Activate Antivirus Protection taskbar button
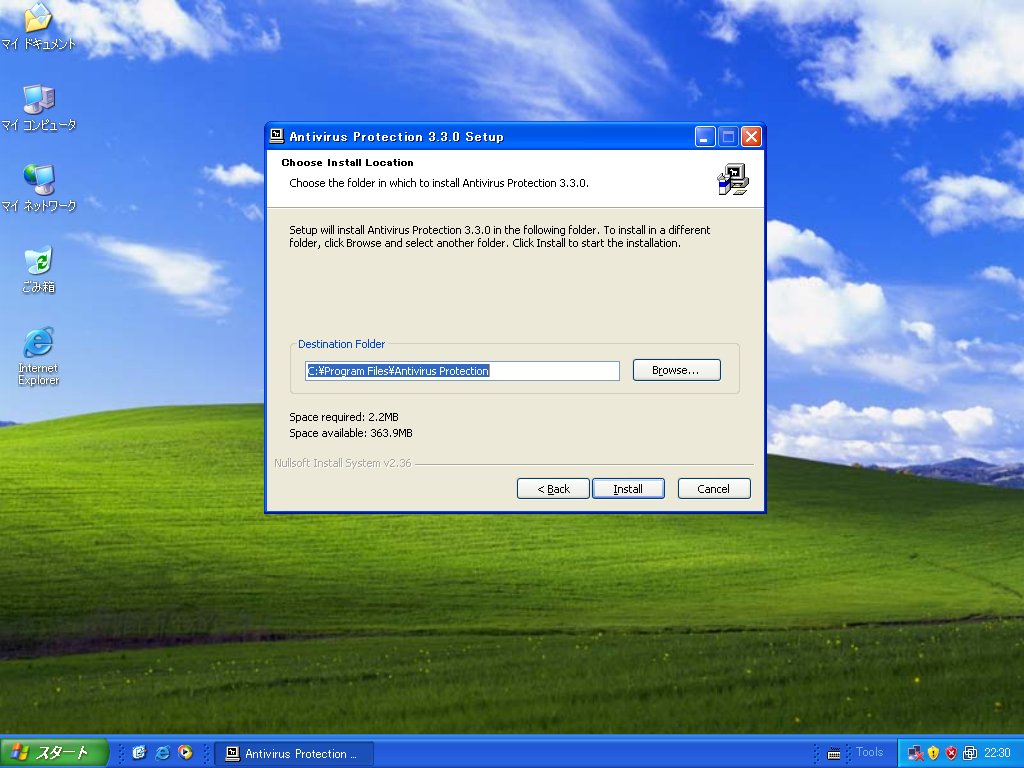 pyautogui.click(x=295, y=754)
